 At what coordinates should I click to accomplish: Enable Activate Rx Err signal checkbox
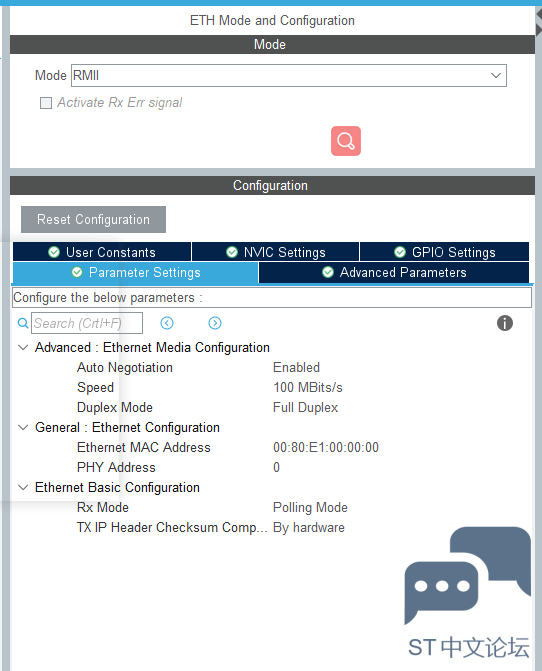(x=46, y=103)
